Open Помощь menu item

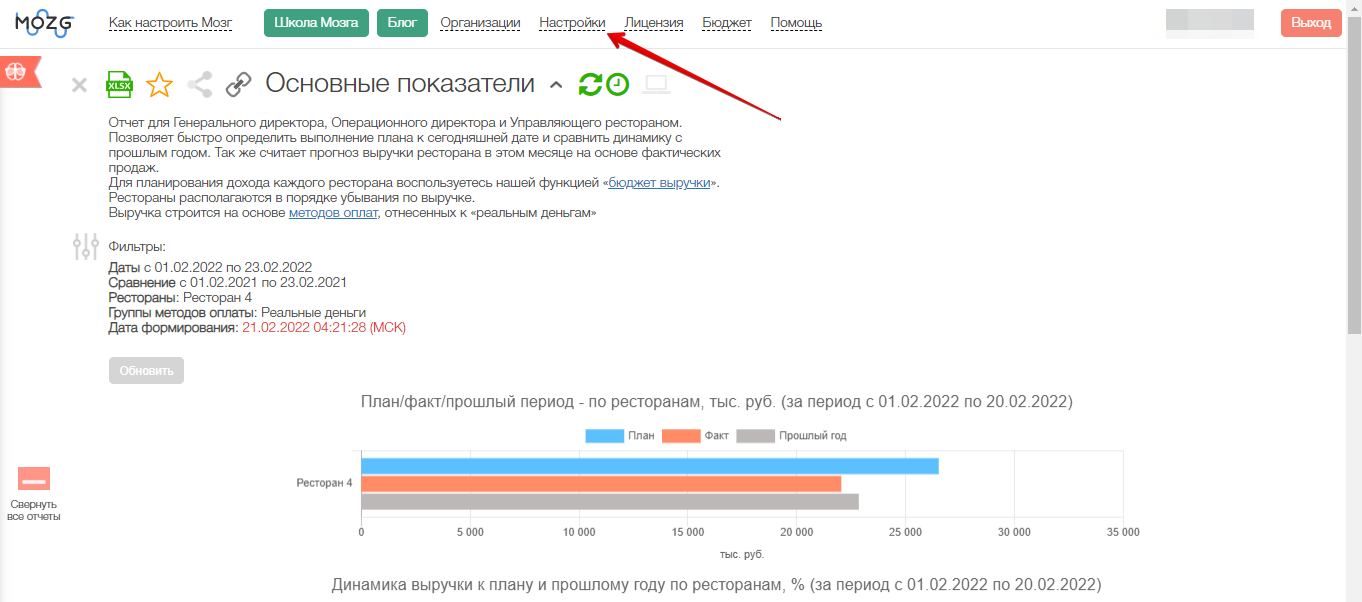pyautogui.click(x=796, y=23)
